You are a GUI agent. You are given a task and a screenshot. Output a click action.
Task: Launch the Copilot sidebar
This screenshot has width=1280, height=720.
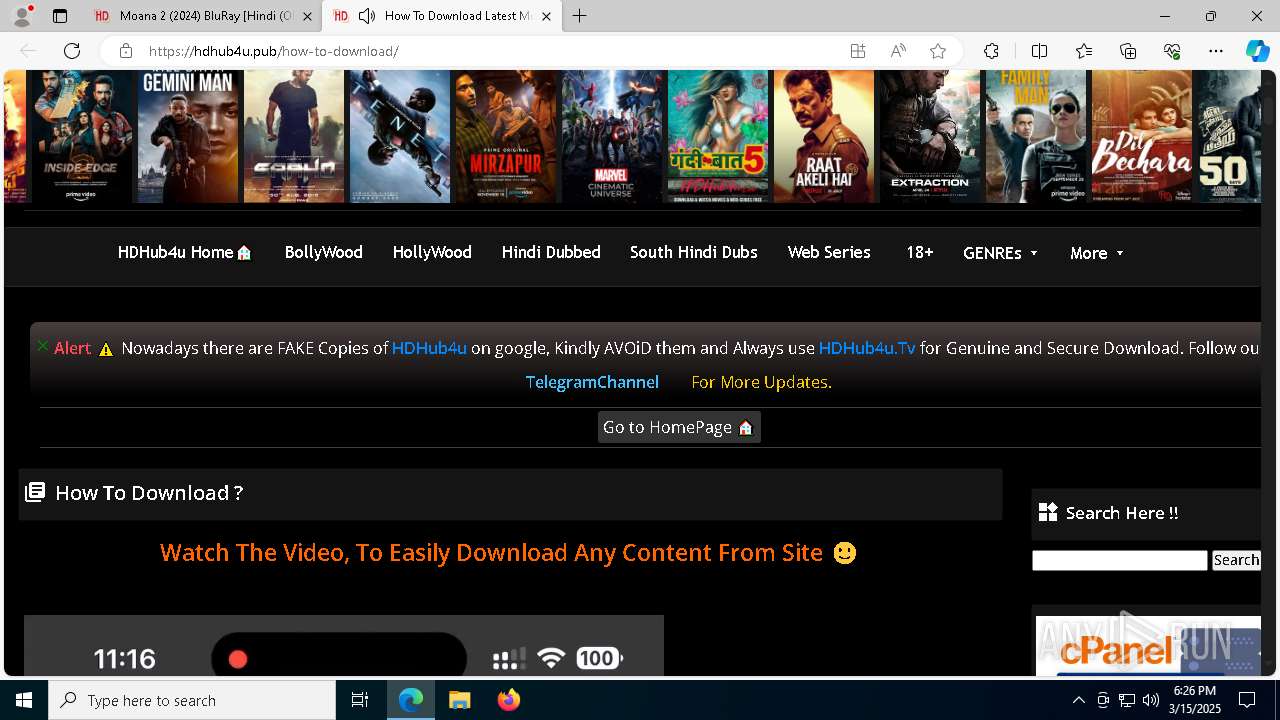(x=1257, y=51)
